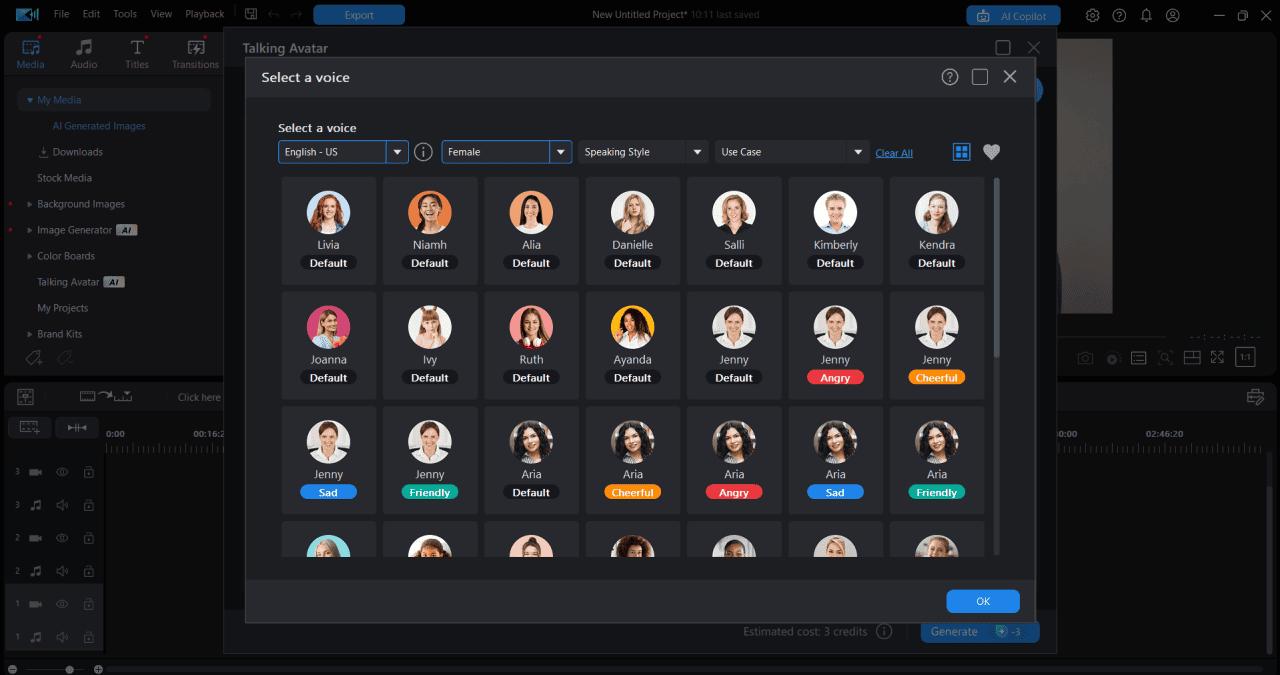Open the Female gender dropdown
Image resolution: width=1280 pixels, height=675 pixels.
[507, 152]
